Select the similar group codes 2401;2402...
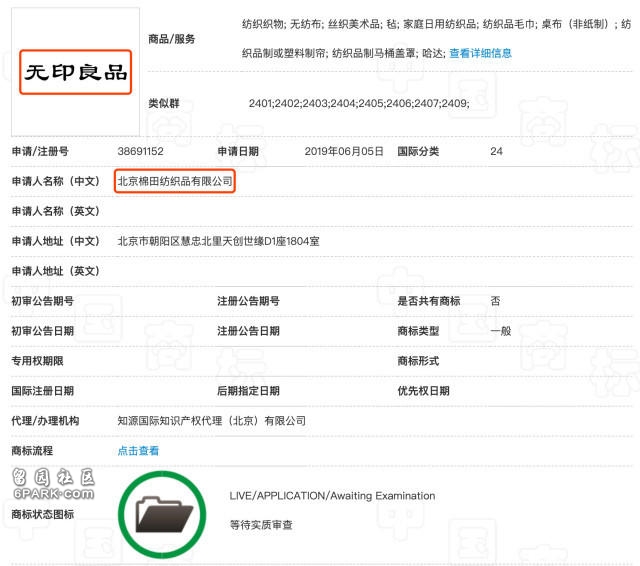Image resolution: width=640 pixels, height=566 pixels. [274, 103]
